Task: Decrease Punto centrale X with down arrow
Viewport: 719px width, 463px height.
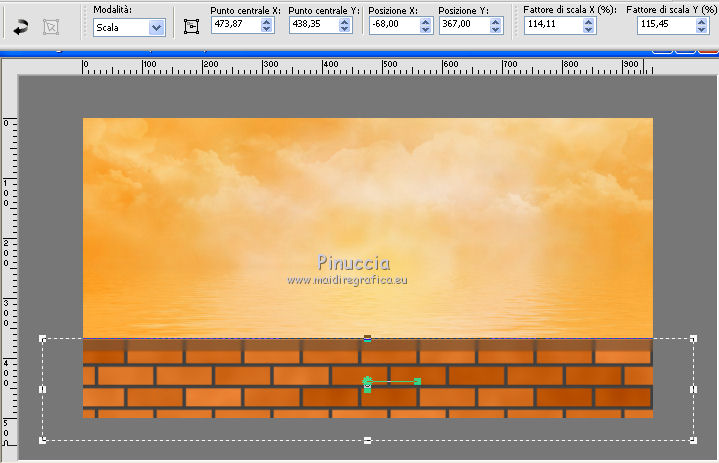Action: point(266,28)
